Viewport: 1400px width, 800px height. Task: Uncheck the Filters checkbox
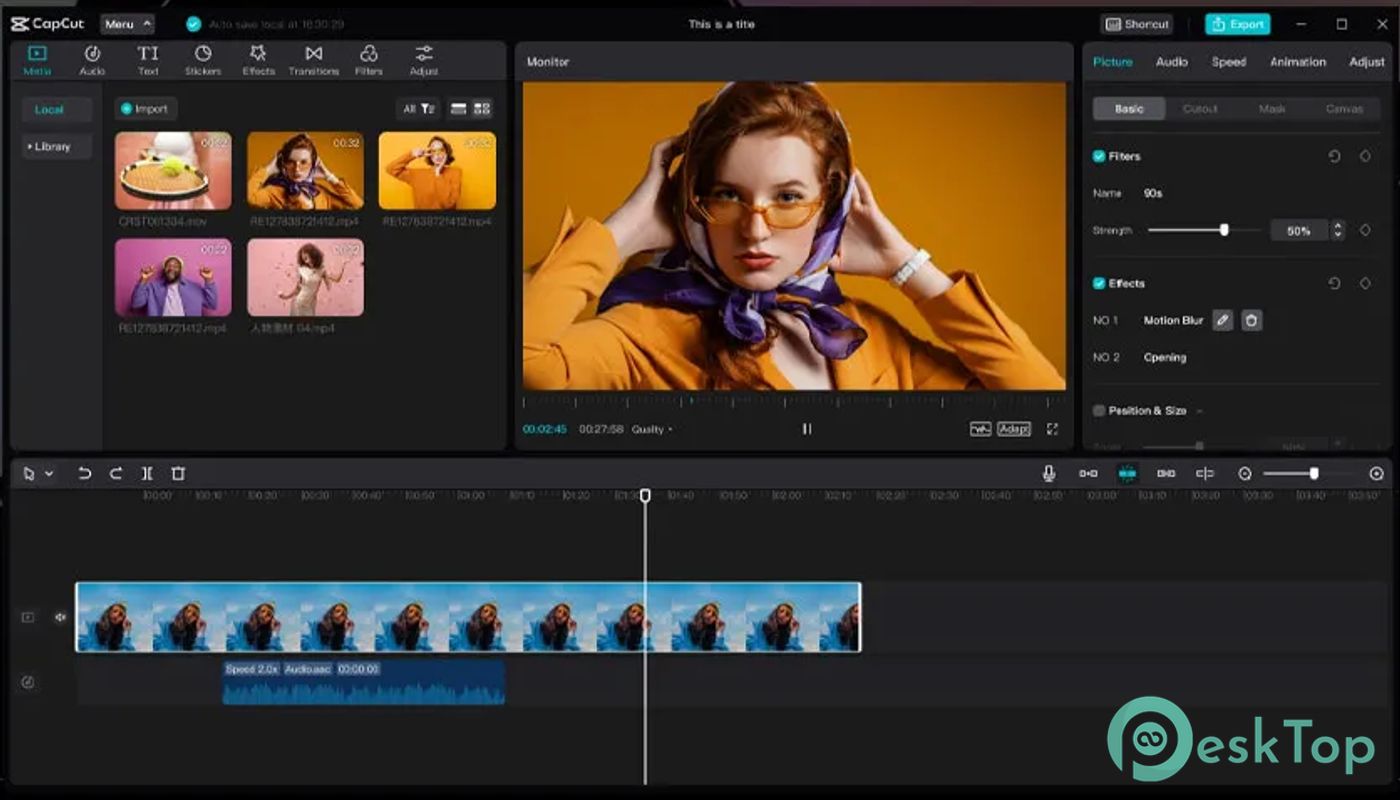[x=1099, y=157]
